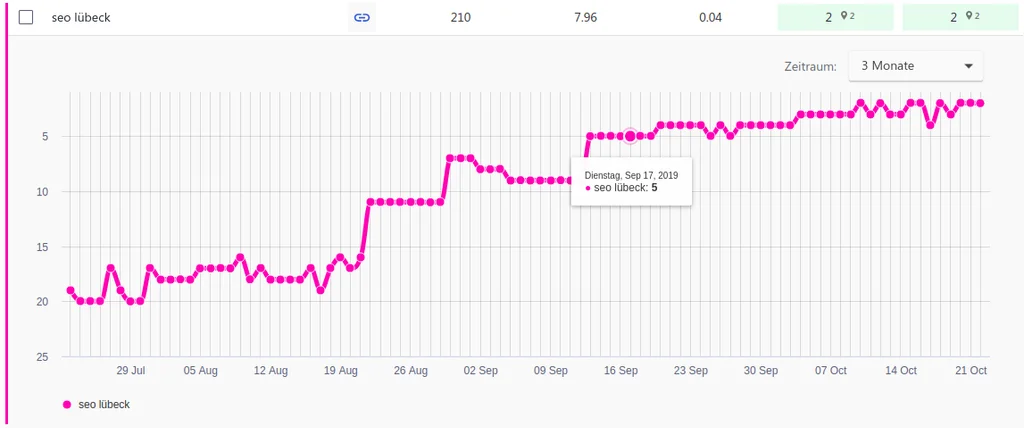1024x428 pixels.
Task: Click the 07 Oct label on the date axis
Action: point(831,370)
